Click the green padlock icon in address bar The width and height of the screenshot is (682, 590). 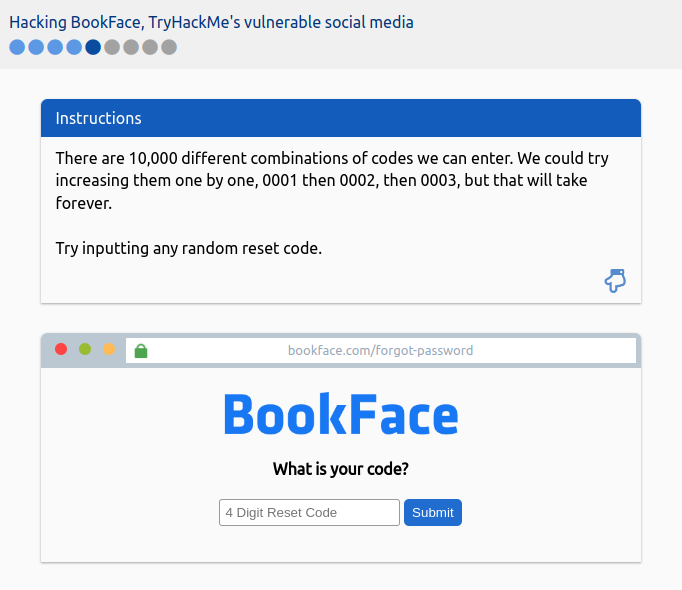coord(141,351)
